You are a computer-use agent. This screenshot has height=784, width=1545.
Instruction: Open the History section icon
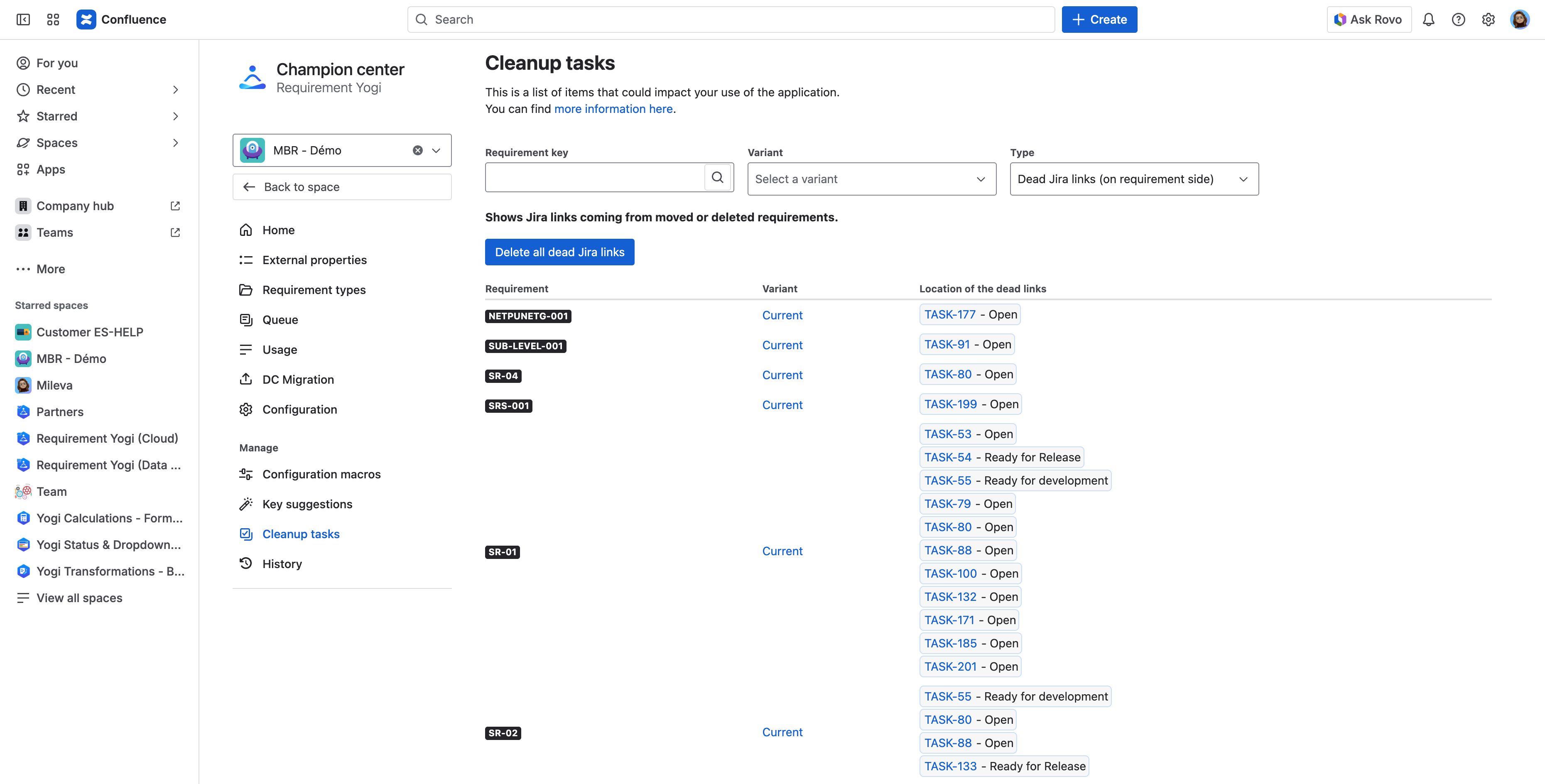(x=246, y=563)
